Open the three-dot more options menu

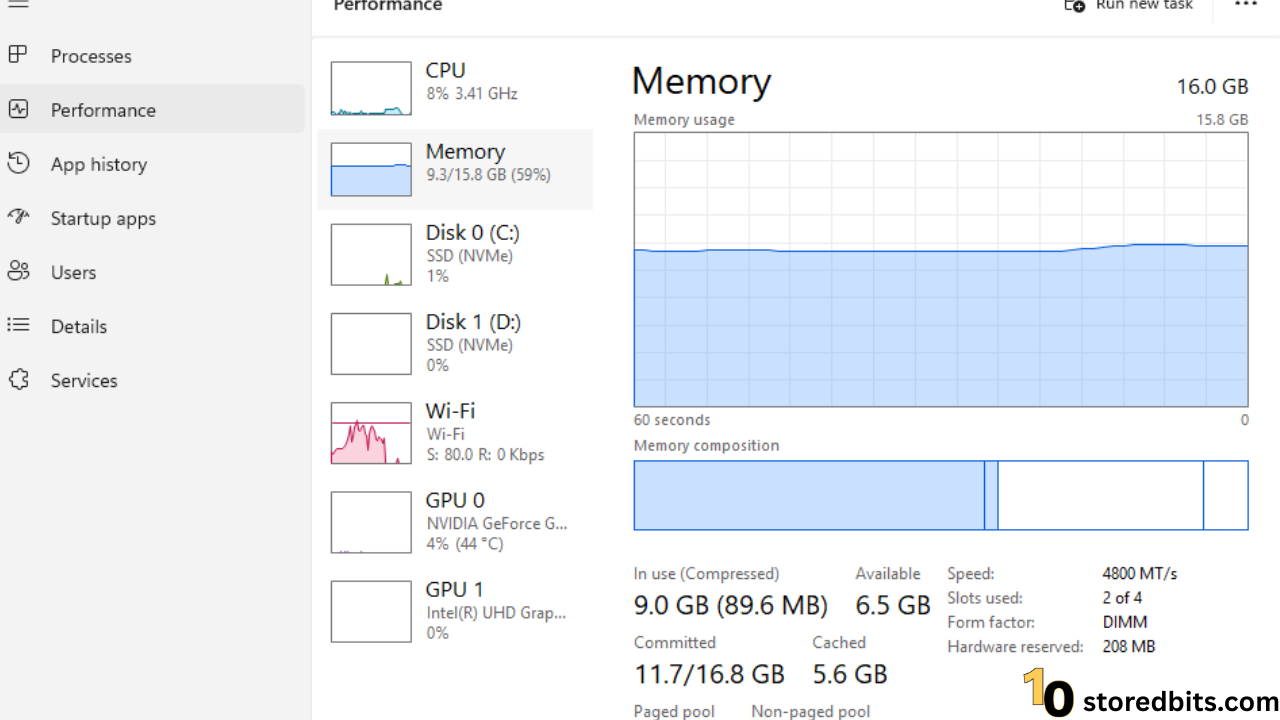pos(1245,6)
